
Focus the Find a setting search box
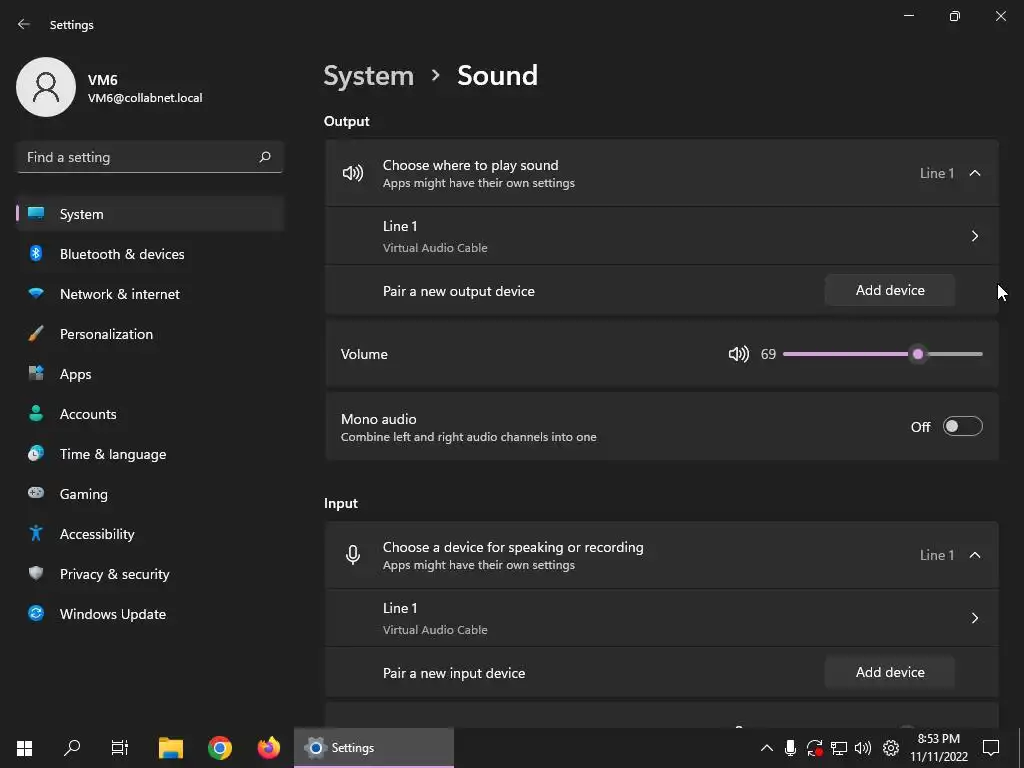[x=150, y=157]
